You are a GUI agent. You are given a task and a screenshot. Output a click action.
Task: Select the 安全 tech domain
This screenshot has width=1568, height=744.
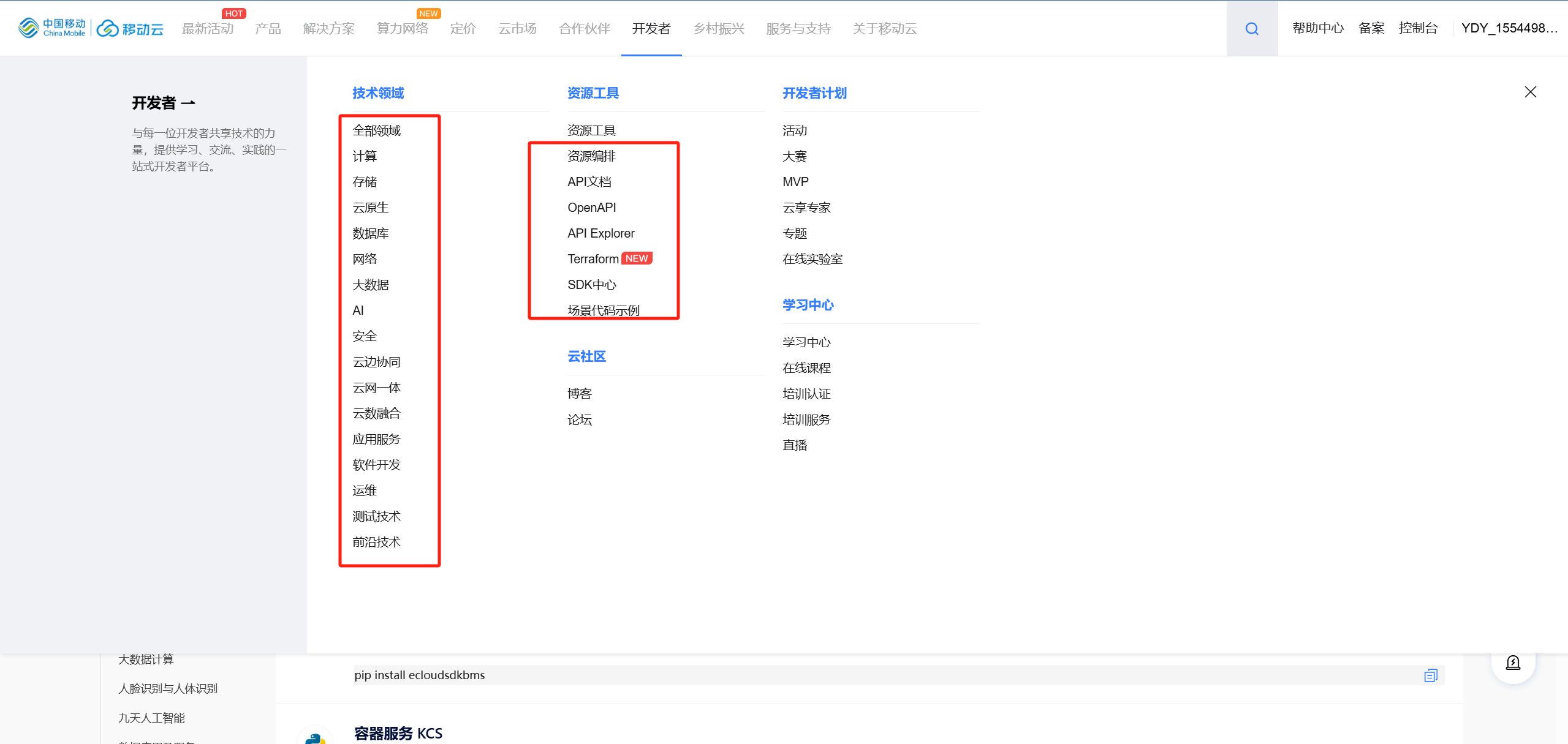(365, 336)
